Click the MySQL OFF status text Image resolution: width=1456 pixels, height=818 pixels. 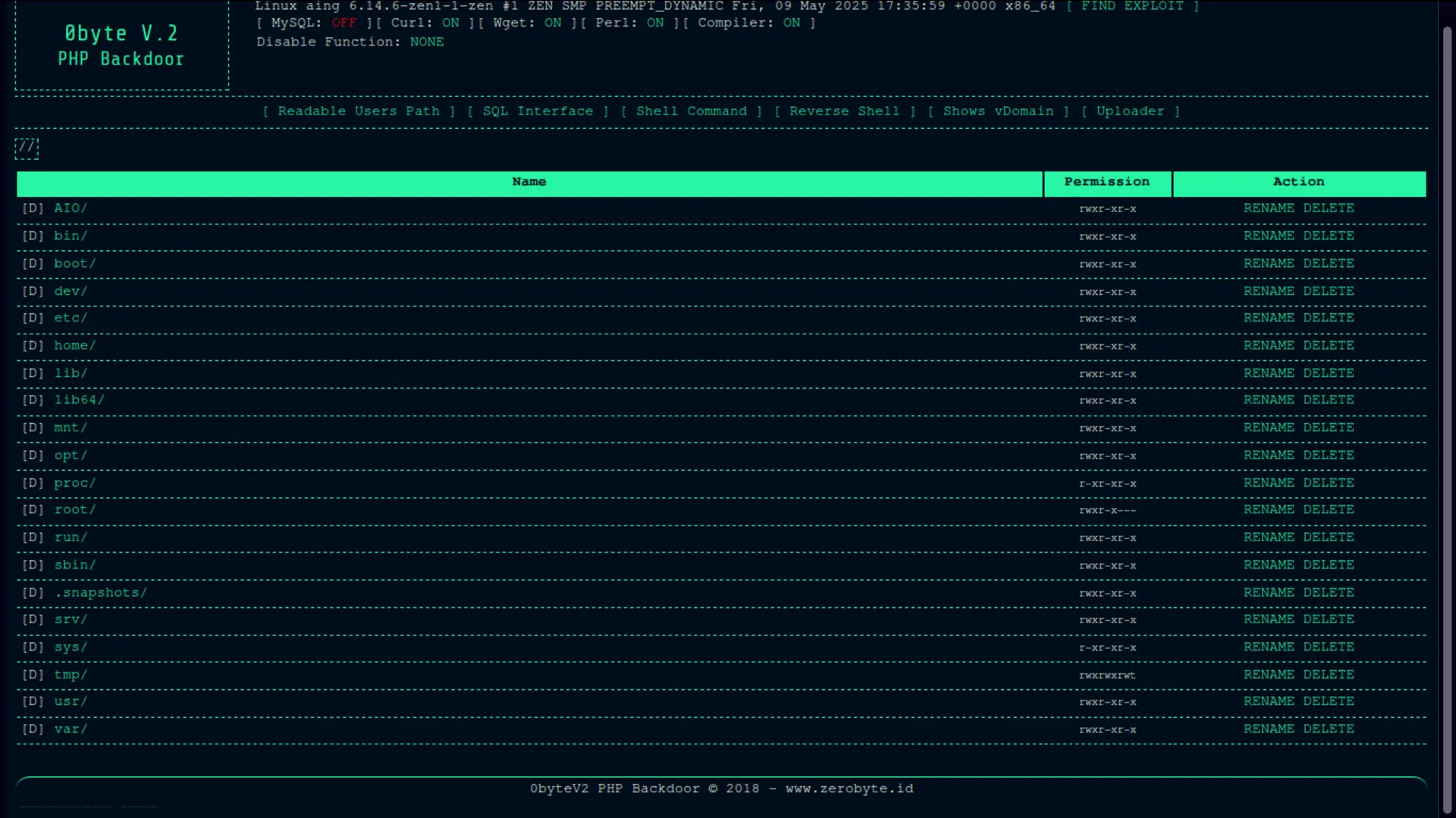coord(344,24)
